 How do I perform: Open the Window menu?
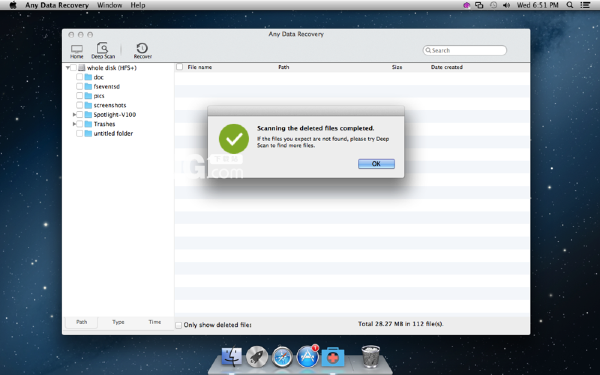point(109,5)
